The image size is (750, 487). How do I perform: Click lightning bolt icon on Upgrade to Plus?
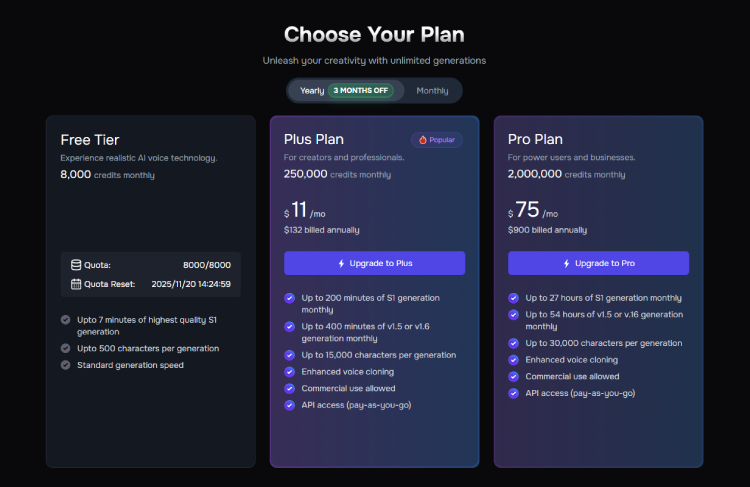click(x=341, y=263)
